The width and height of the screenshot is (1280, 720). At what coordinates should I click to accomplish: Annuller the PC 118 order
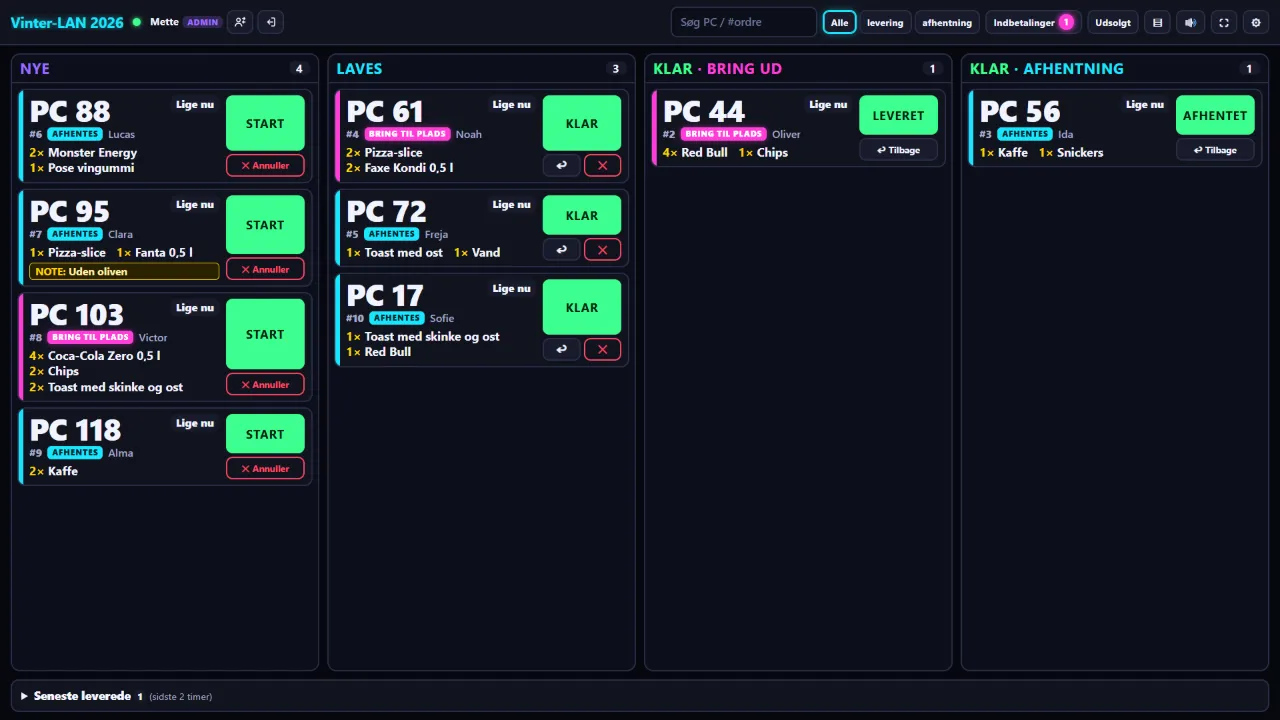click(265, 468)
